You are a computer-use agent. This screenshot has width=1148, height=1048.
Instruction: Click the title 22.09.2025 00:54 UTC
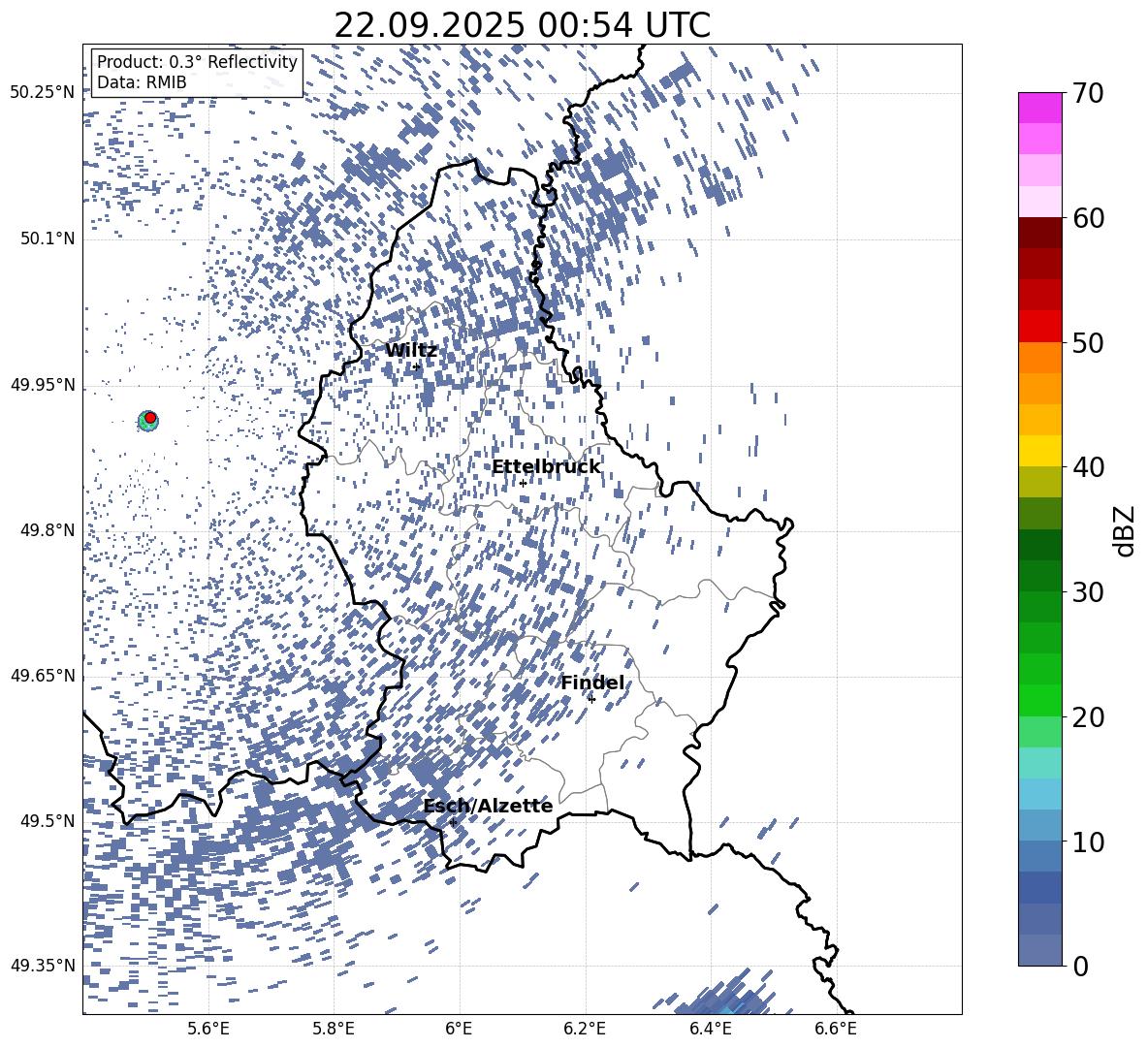coord(522,25)
